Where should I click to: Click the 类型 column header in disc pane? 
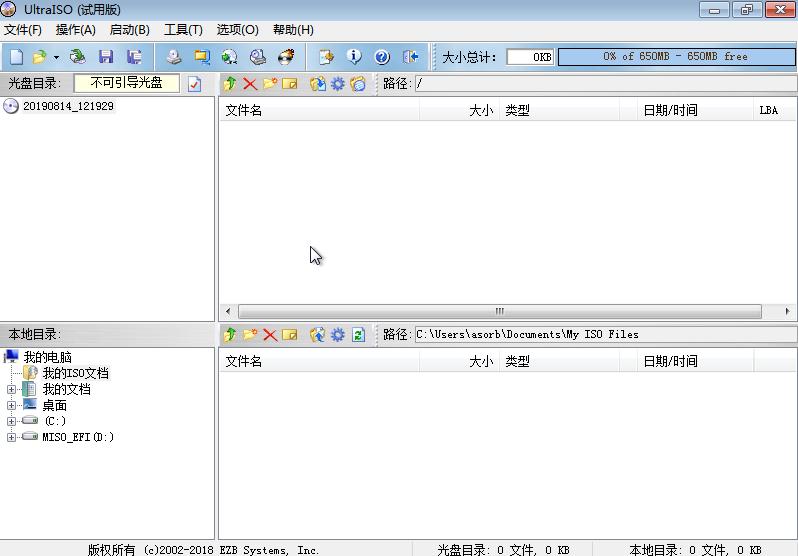[x=559, y=110]
